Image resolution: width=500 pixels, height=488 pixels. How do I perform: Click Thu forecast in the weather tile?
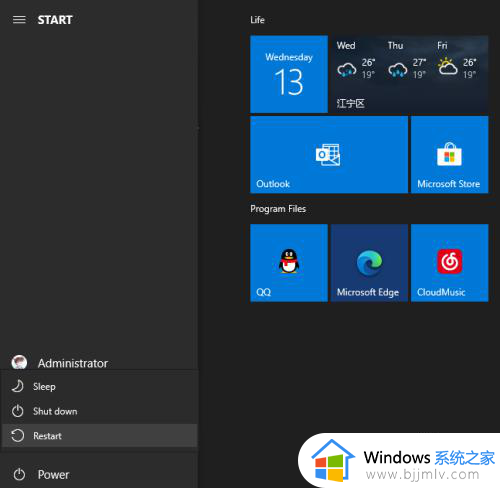(407, 60)
